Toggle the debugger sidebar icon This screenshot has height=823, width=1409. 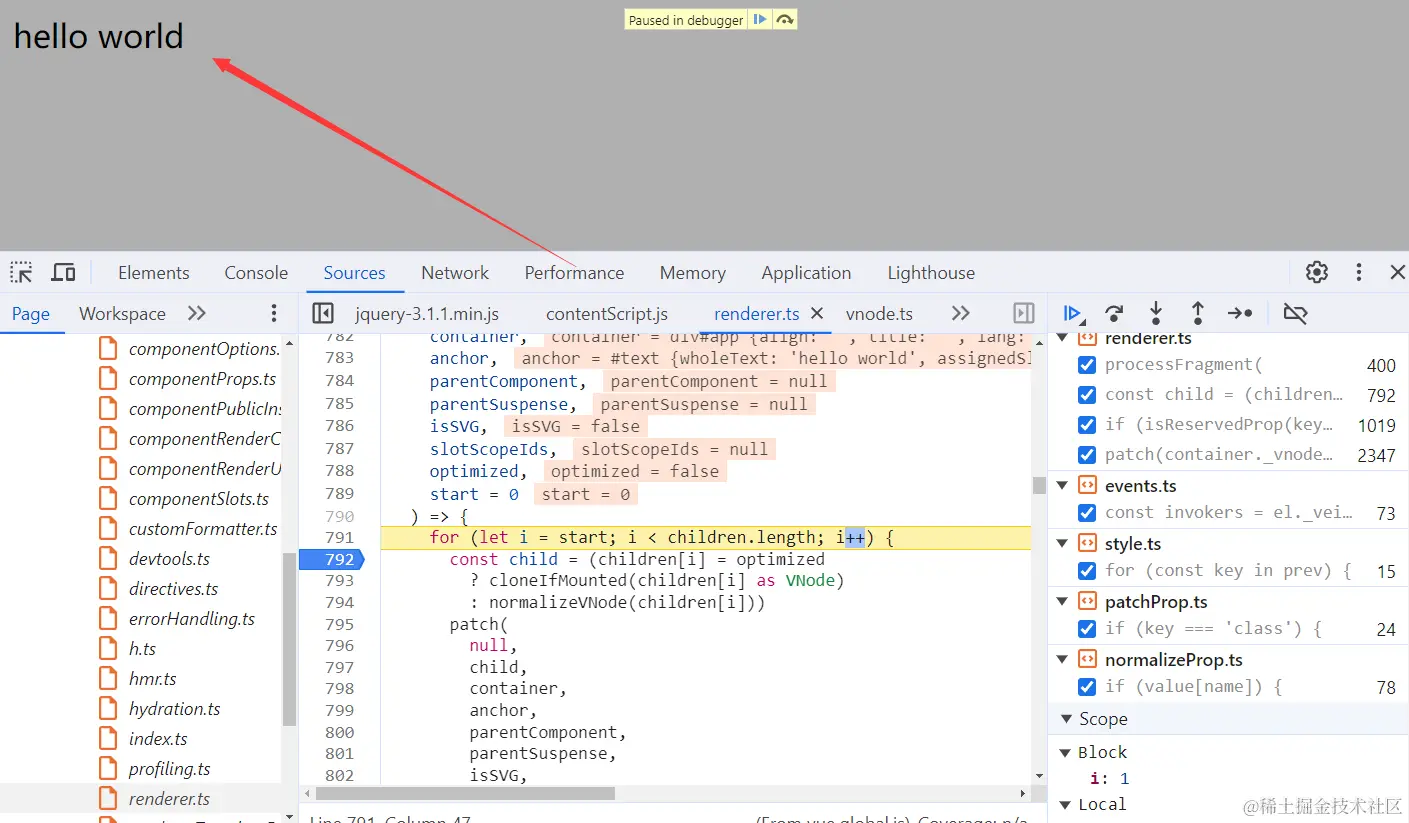1024,313
